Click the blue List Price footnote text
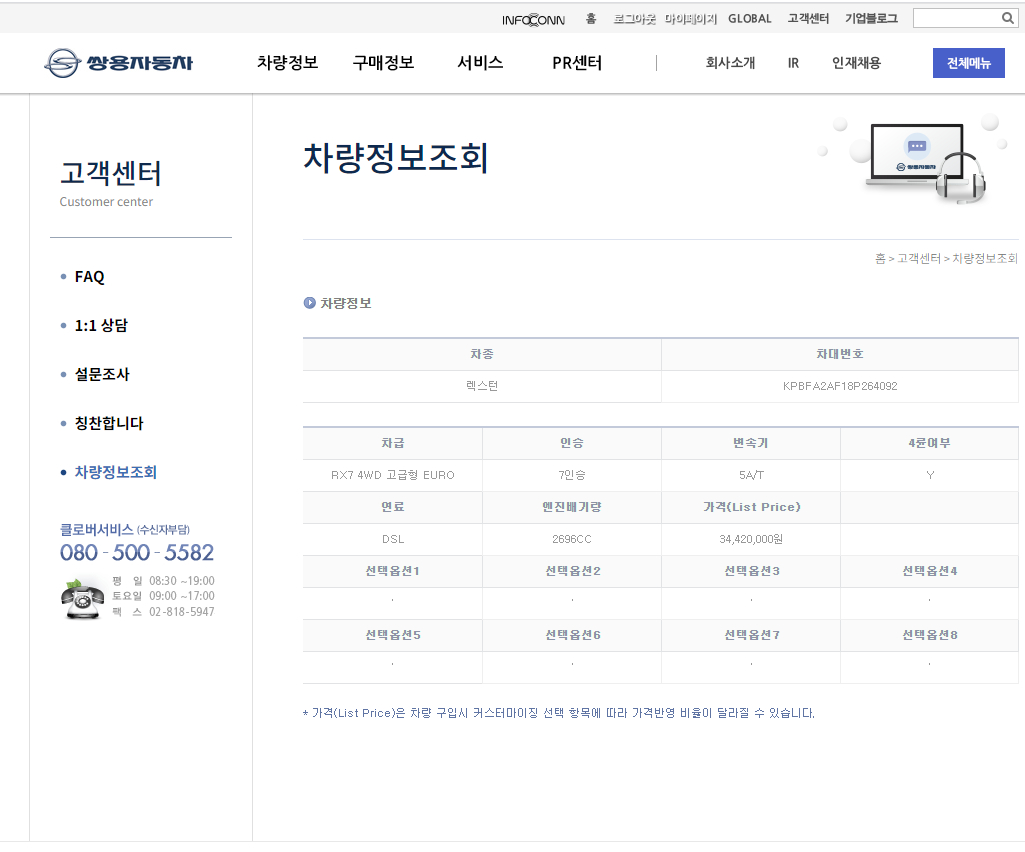 (x=559, y=713)
